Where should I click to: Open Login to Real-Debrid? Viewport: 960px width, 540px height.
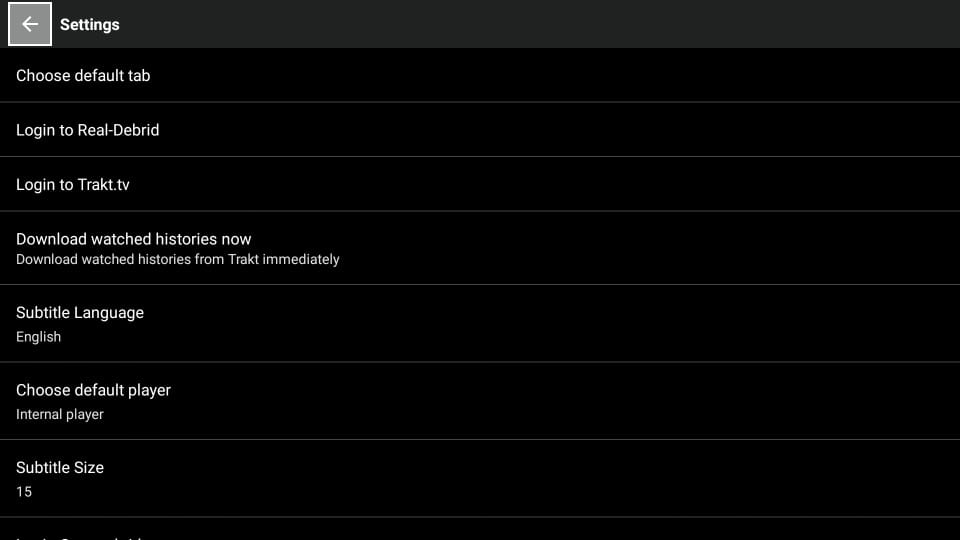pos(480,130)
